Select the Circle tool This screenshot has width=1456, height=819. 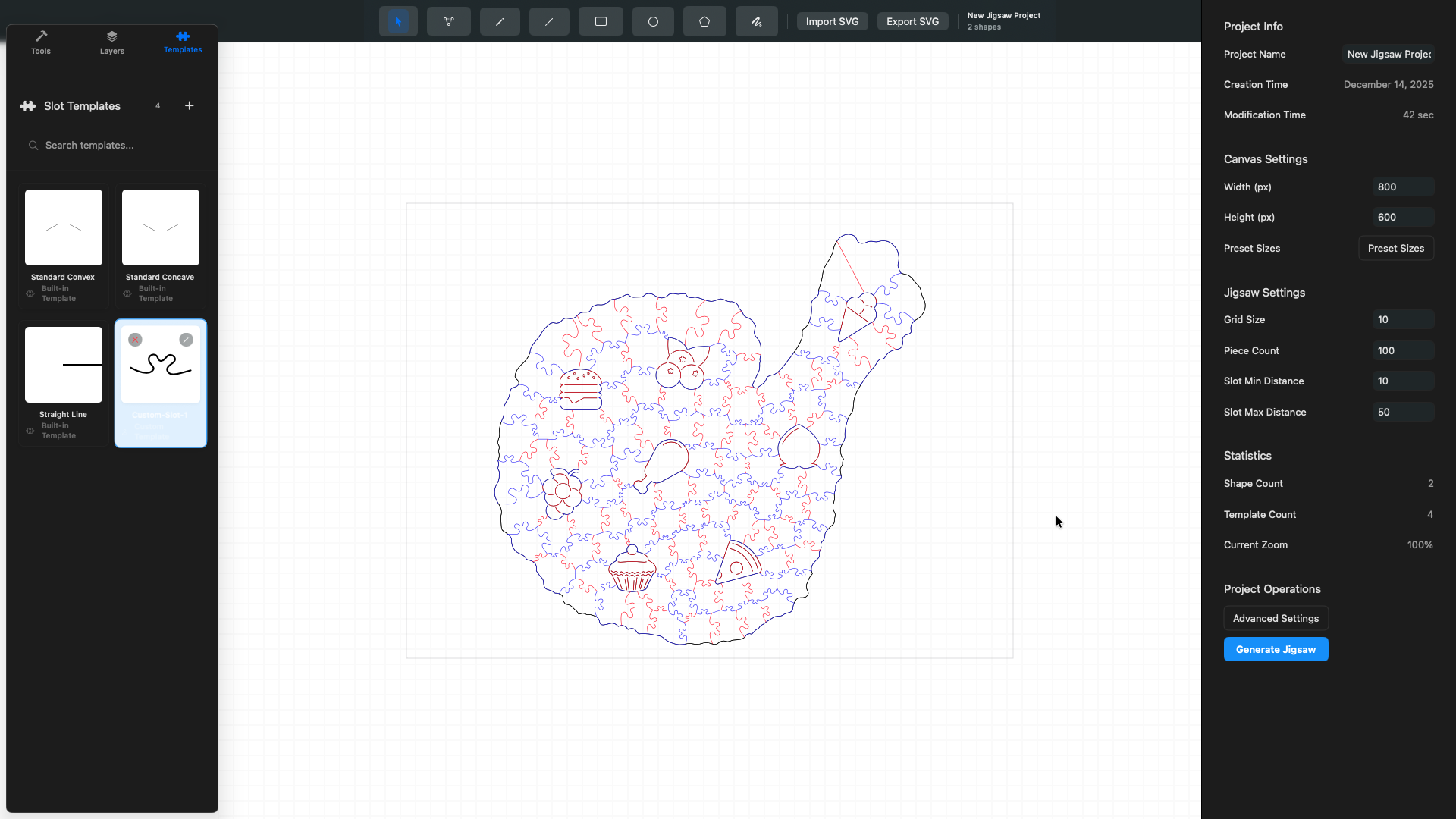[653, 21]
